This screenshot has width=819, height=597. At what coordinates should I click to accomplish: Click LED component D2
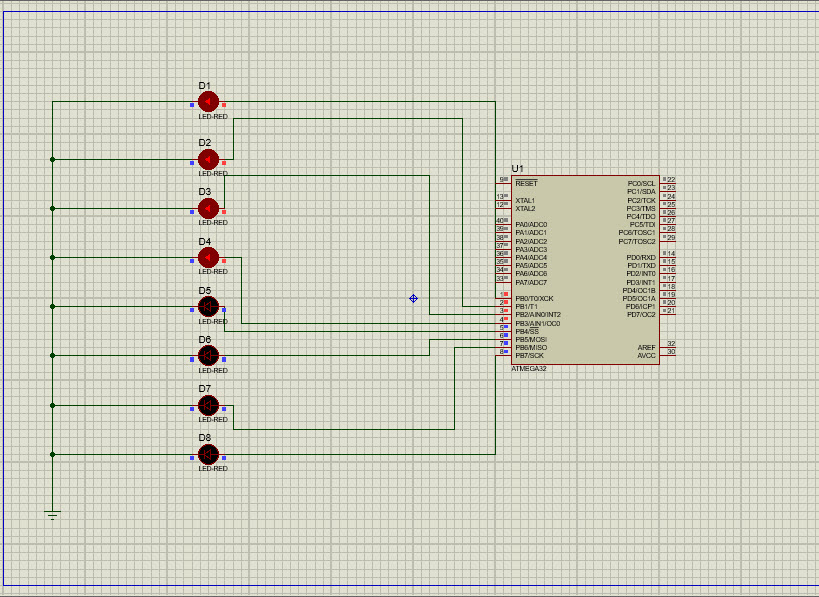coord(208,159)
